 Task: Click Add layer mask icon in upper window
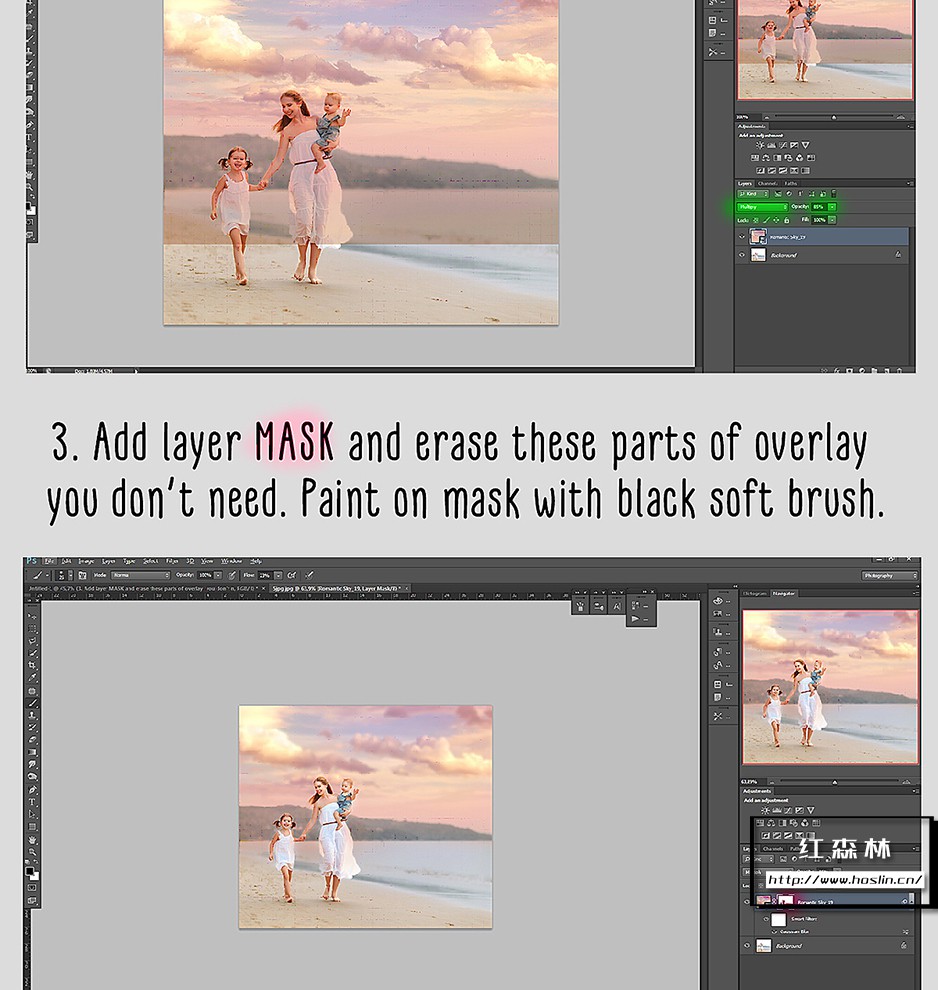[849, 371]
